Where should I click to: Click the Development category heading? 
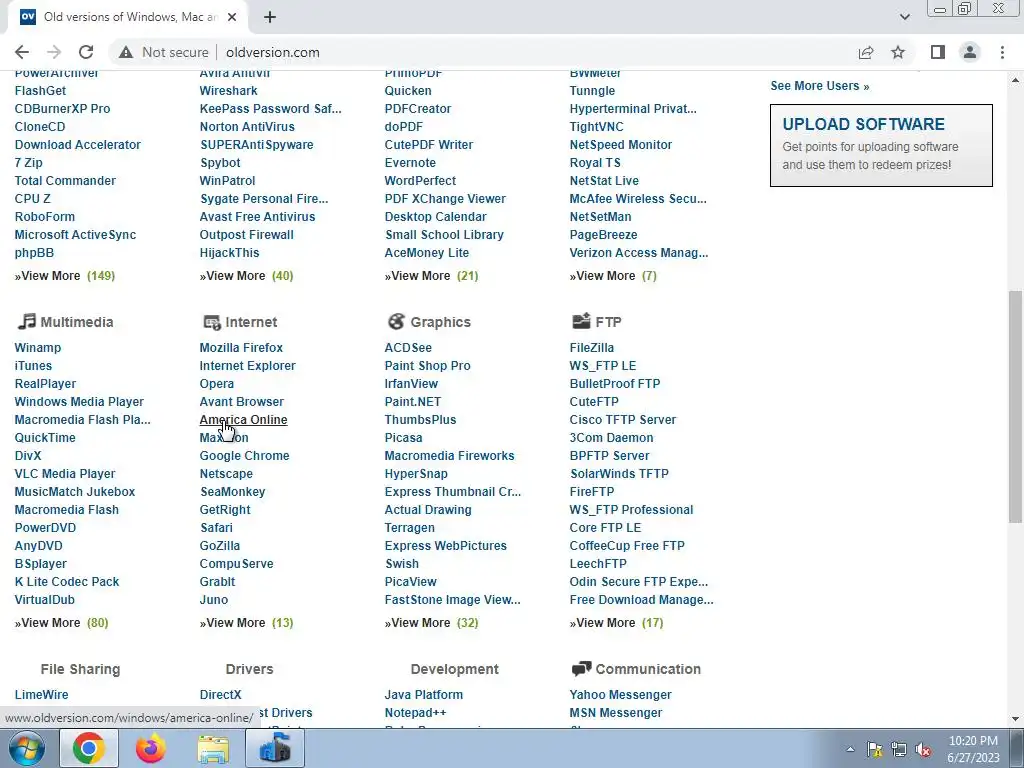(455, 669)
